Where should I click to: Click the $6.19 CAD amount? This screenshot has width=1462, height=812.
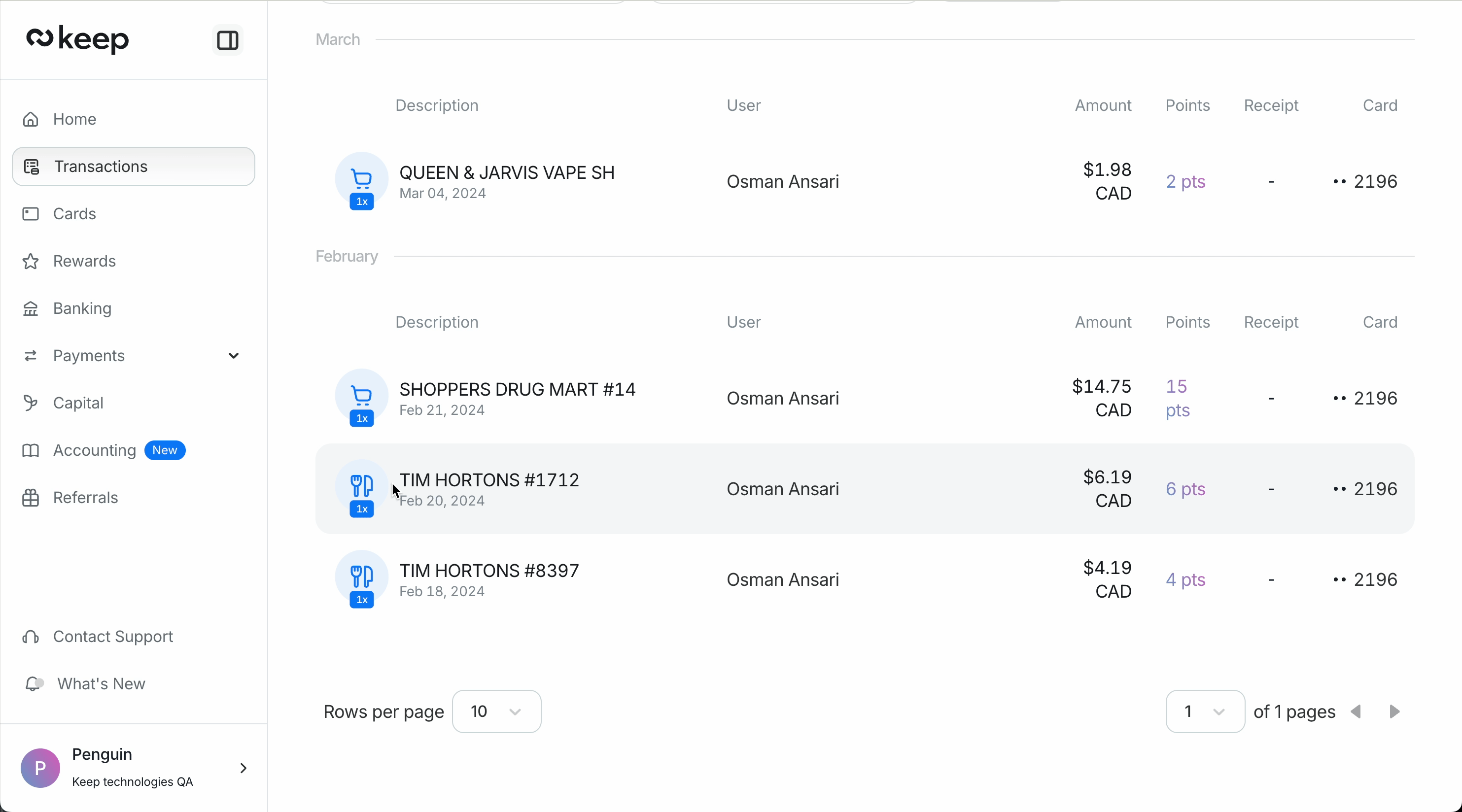[1107, 489]
